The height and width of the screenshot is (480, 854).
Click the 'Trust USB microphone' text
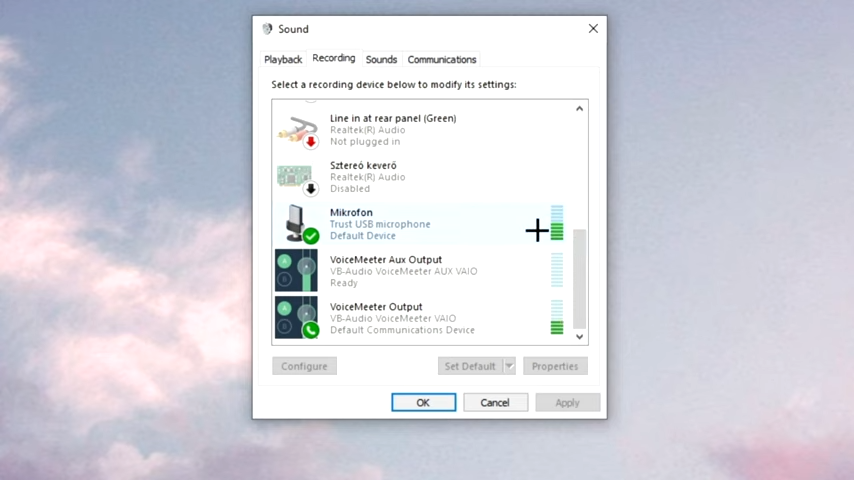[380, 224]
